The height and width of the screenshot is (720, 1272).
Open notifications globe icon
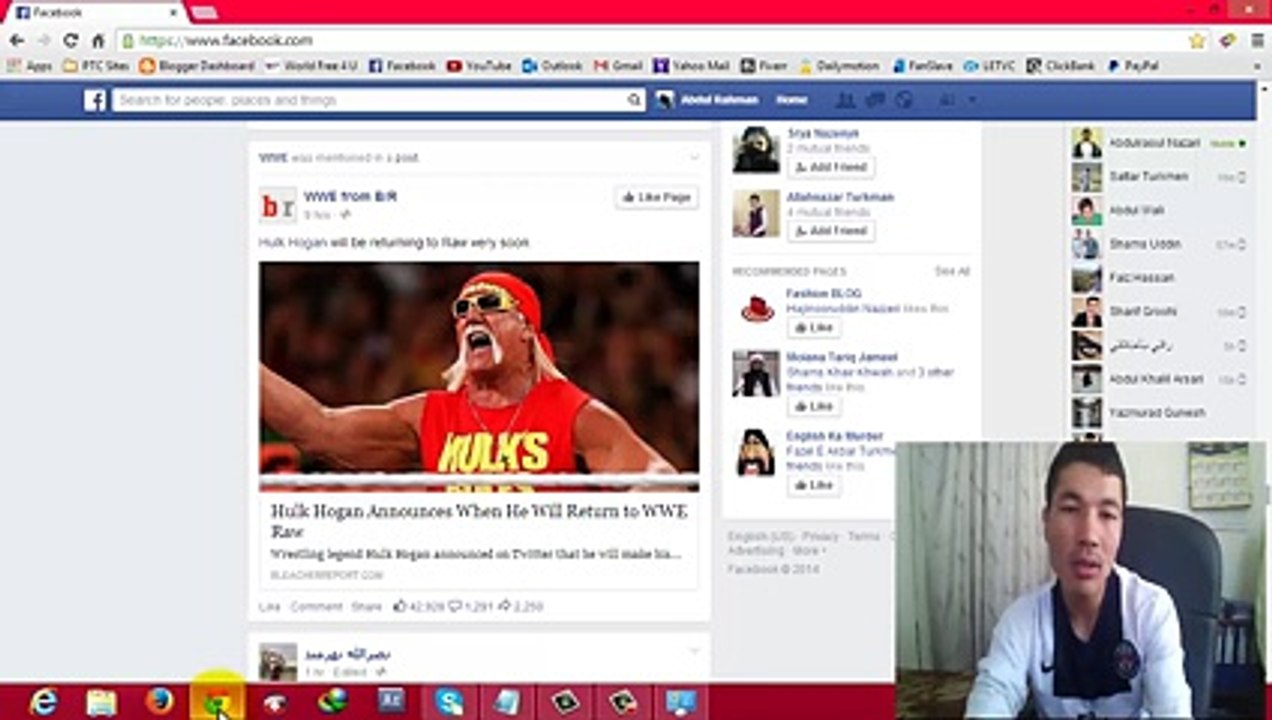pos(904,100)
